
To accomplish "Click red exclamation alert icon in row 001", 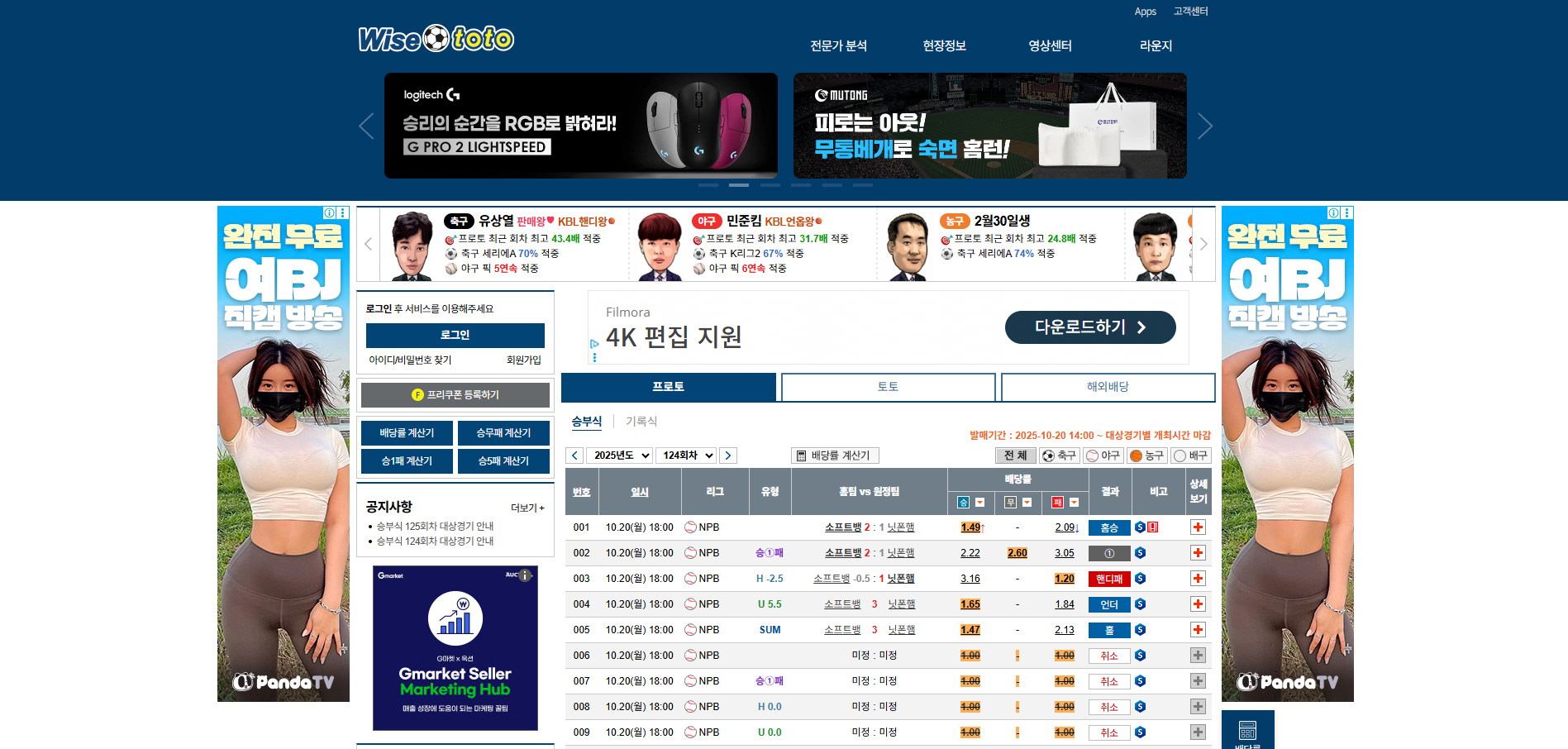I will (1153, 527).
